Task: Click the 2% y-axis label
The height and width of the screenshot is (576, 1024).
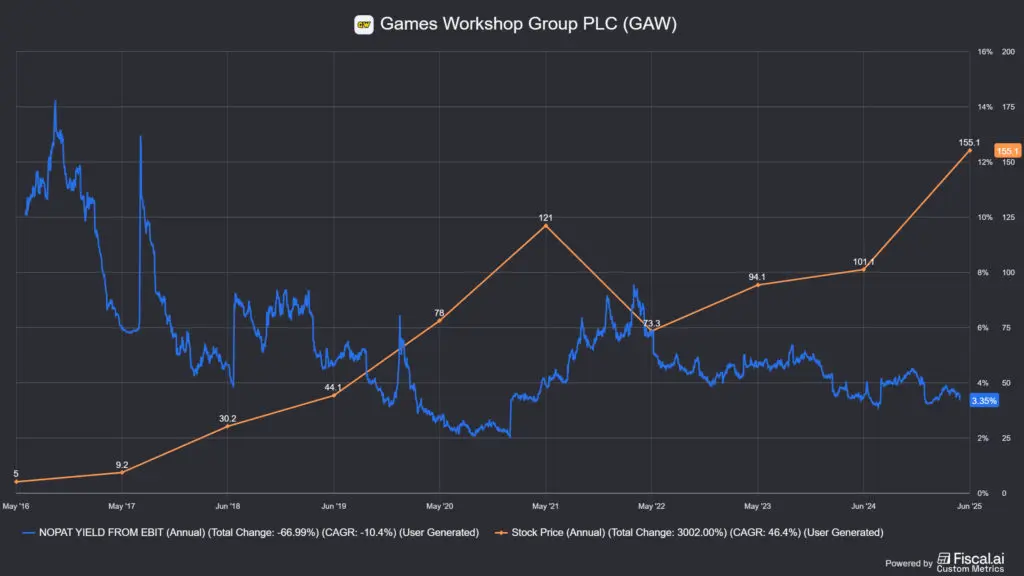Action: [983, 438]
